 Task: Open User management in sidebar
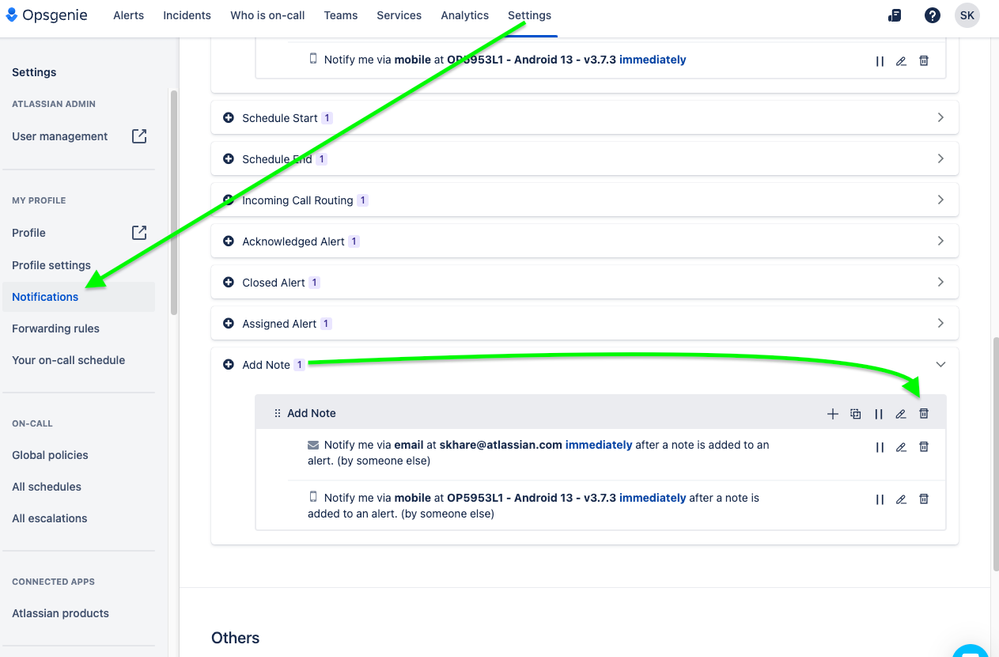pos(60,136)
